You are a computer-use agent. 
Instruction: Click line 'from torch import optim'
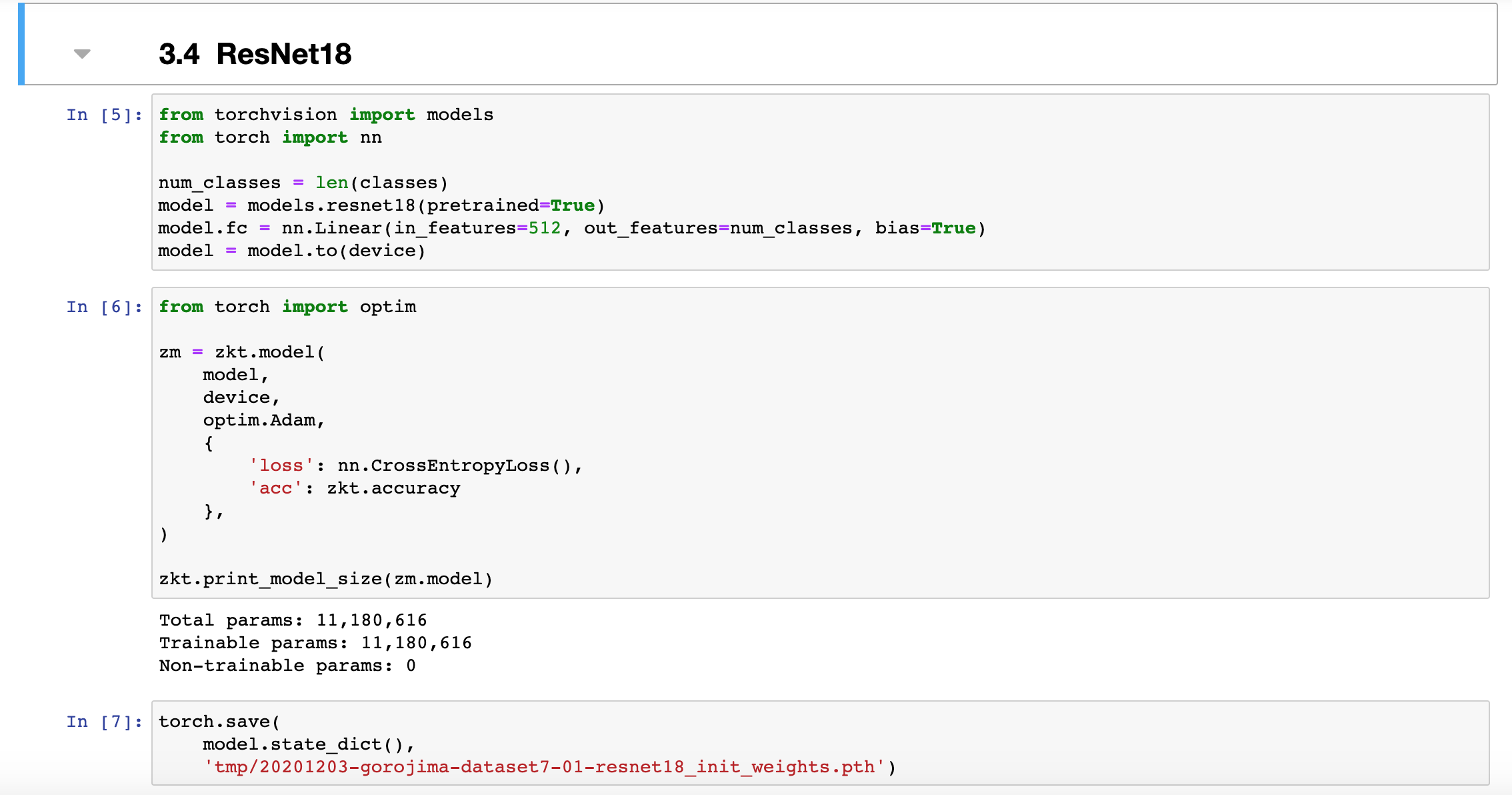coord(287,307)
